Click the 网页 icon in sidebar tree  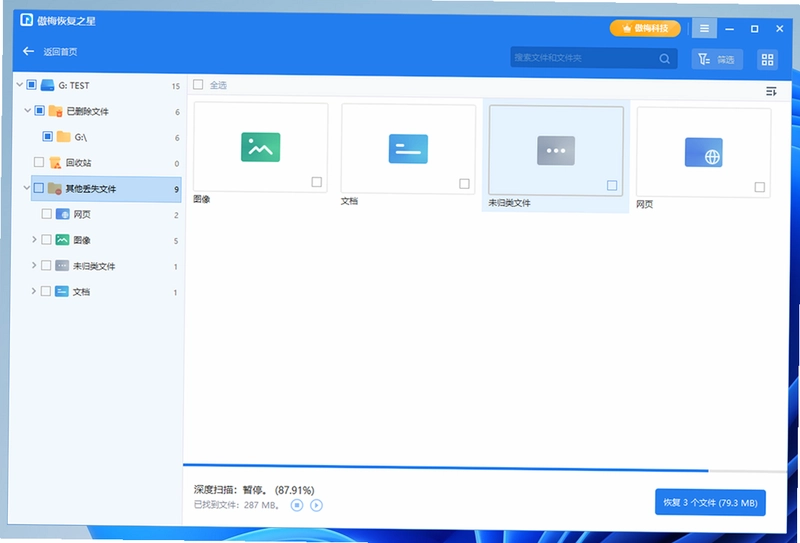pyautogui.click(x=63, y=214)
